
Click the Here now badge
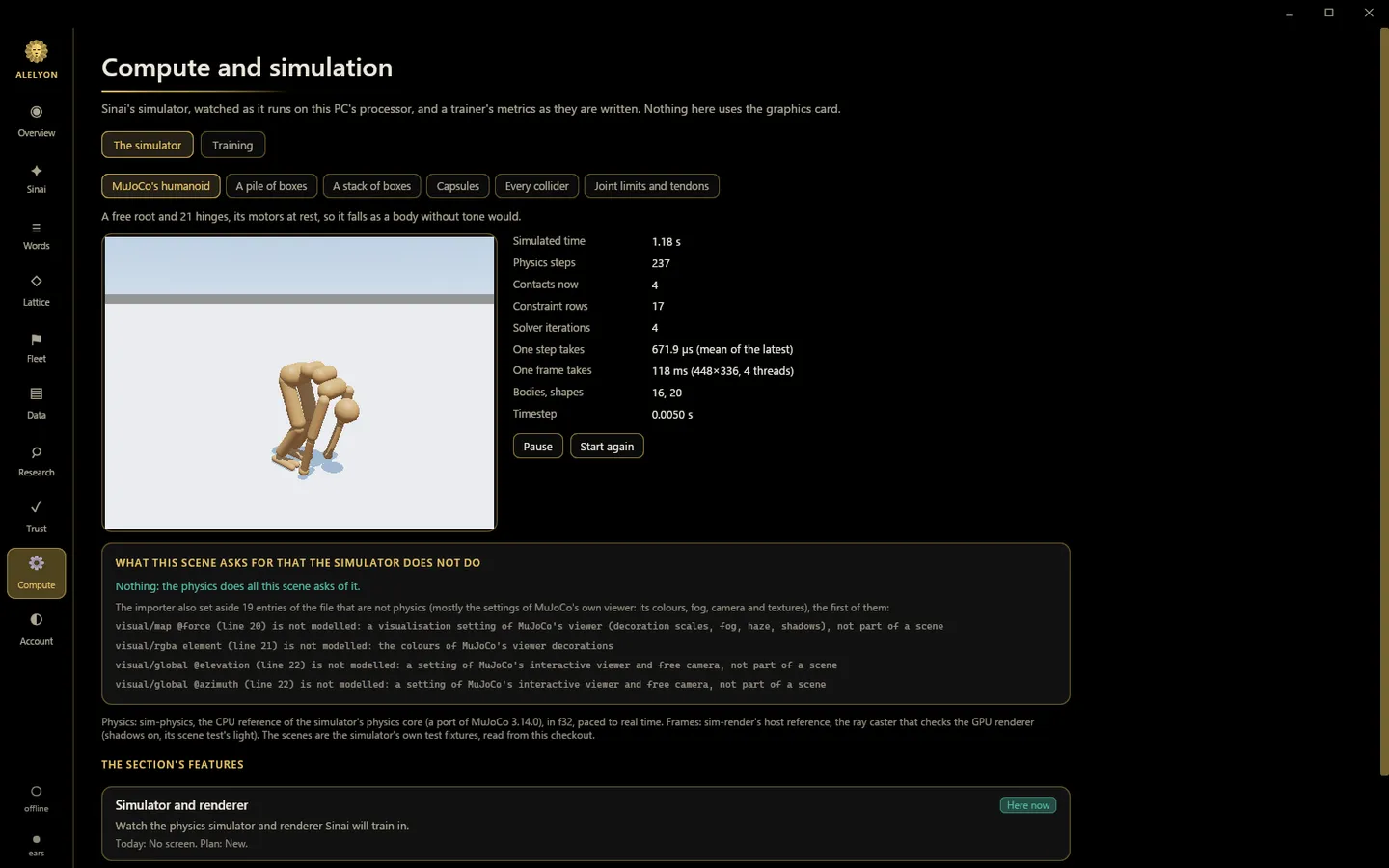(x=1028, y=805)
